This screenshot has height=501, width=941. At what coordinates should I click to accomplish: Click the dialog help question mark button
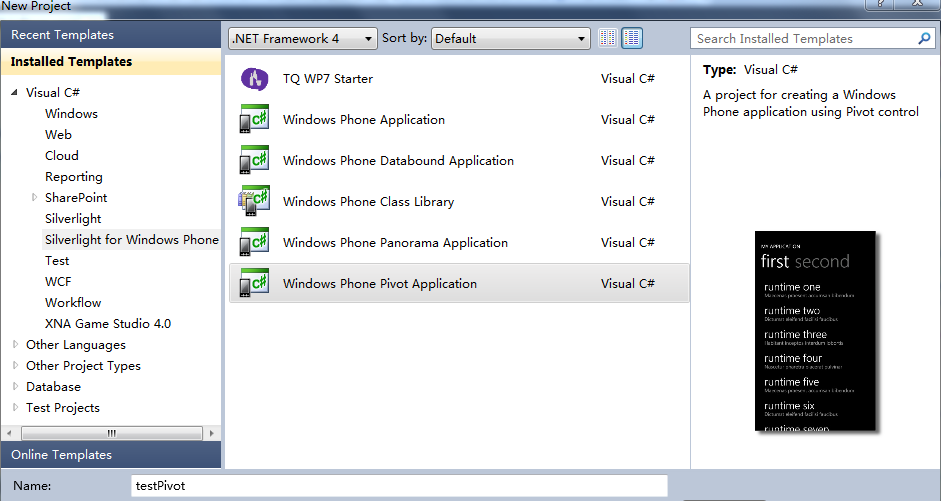tap(880, 4)
